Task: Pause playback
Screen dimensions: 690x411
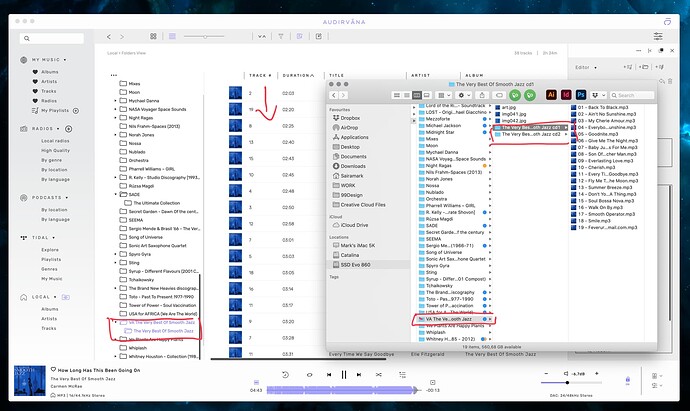Action: point(344,375)
